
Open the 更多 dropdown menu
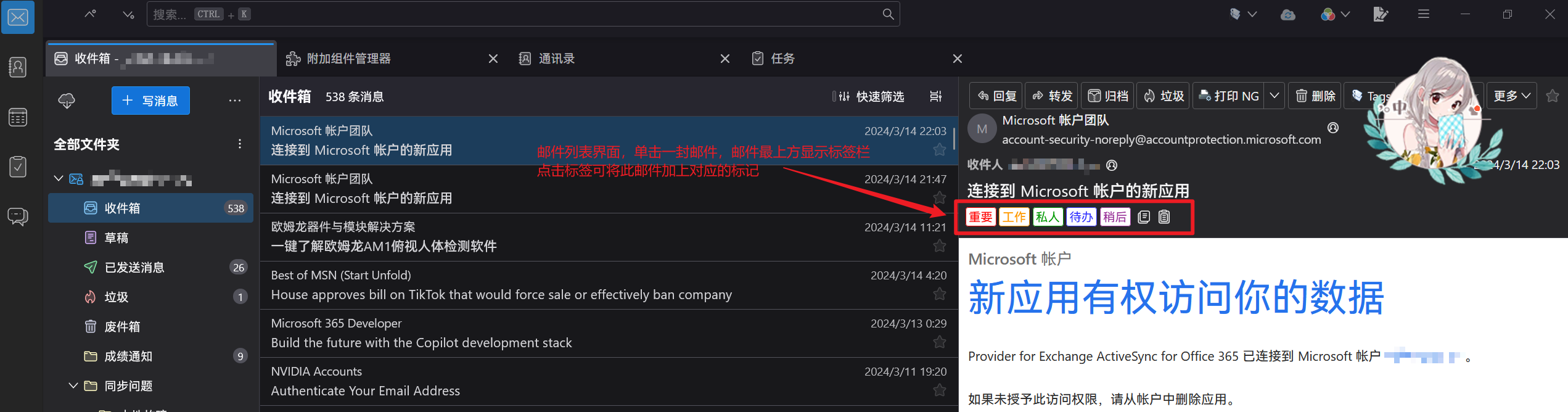[1511, 96]
